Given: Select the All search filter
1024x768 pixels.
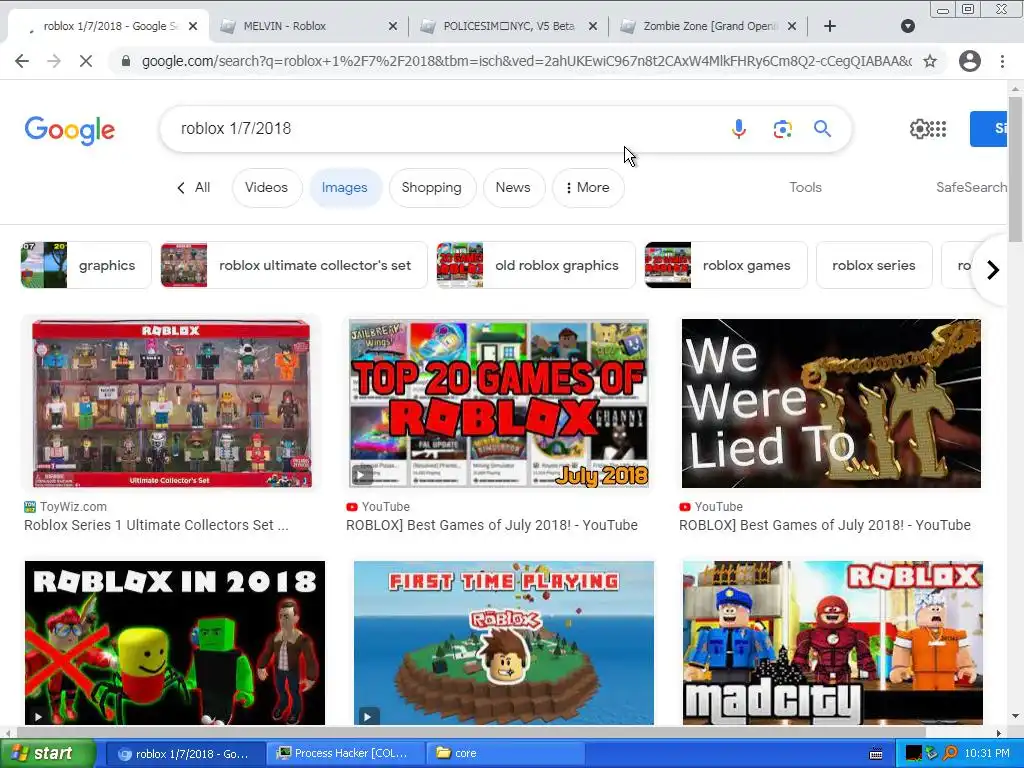Looking at the screenshot, I should (194, 187).
